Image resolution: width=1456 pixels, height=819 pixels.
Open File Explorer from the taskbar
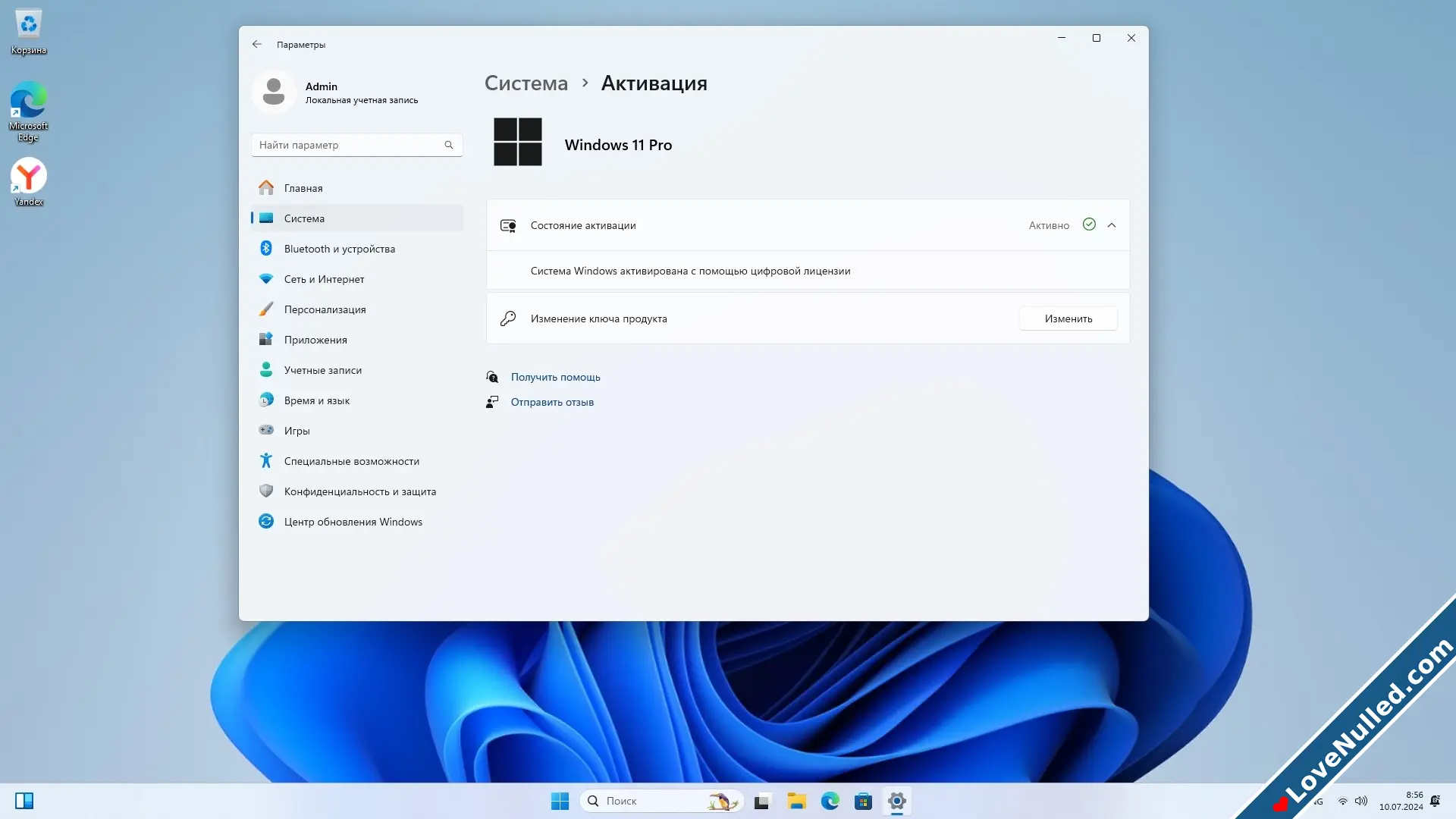[x=796, y=801]
